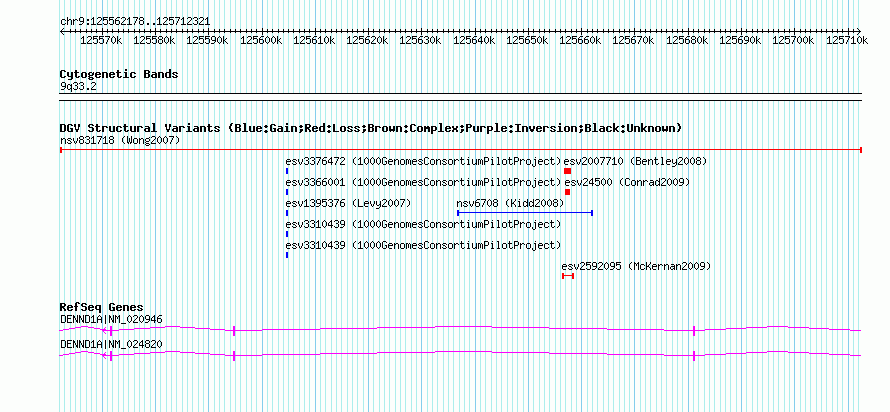Screen dimensions: 890x412
Task: Click the 9q33.2 band label
Action: [x=78, y=86]
